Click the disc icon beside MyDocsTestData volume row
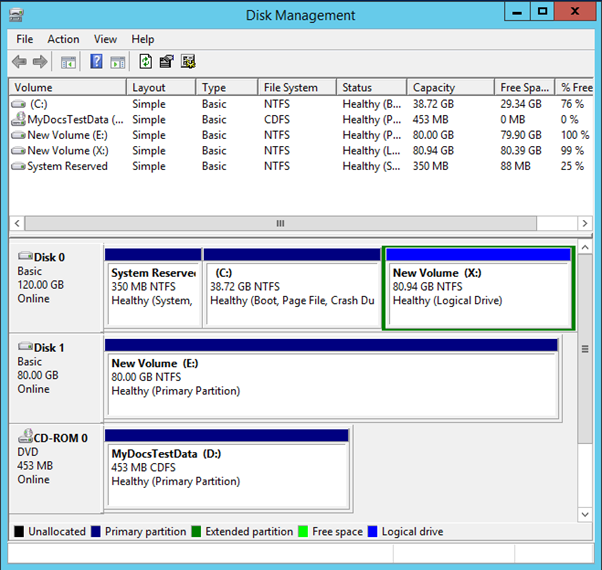The image size is (602, 570). point(18,119)
